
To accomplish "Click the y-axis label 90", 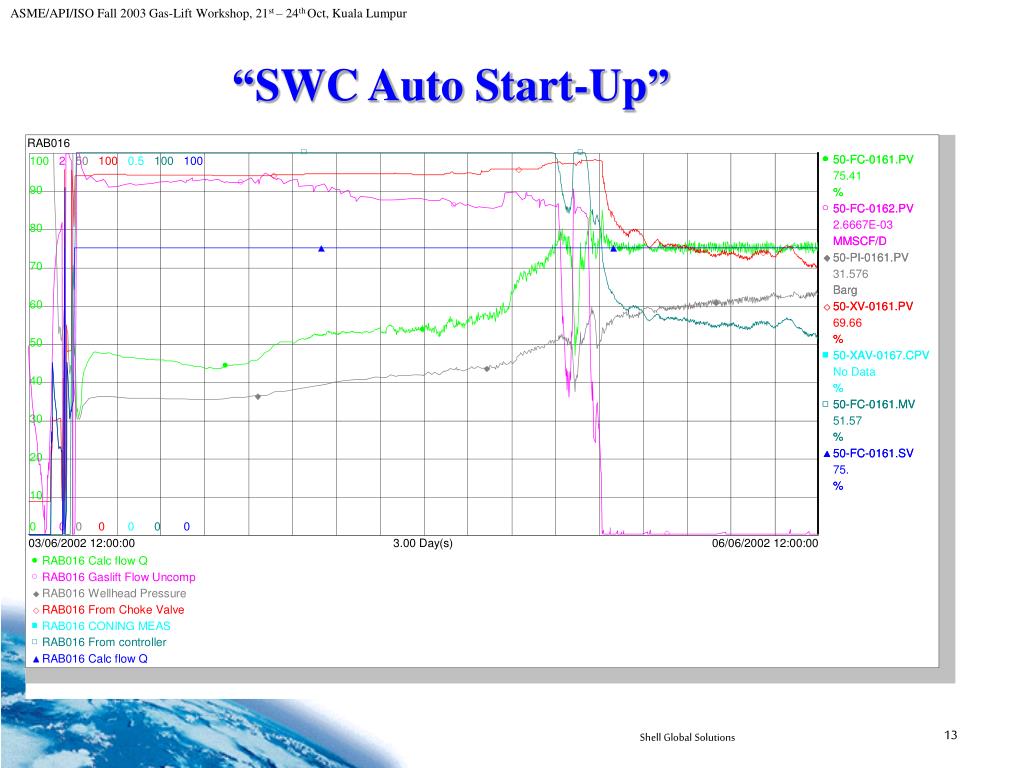I will (36, 191).
